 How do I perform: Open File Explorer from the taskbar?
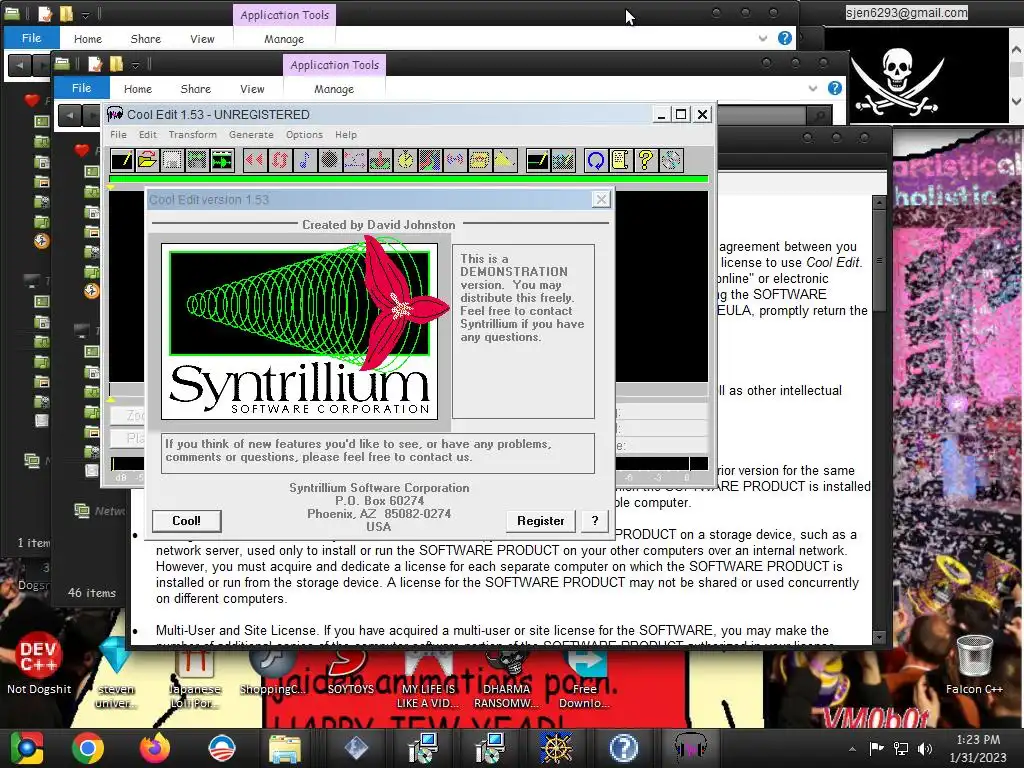tap(285, 748)
